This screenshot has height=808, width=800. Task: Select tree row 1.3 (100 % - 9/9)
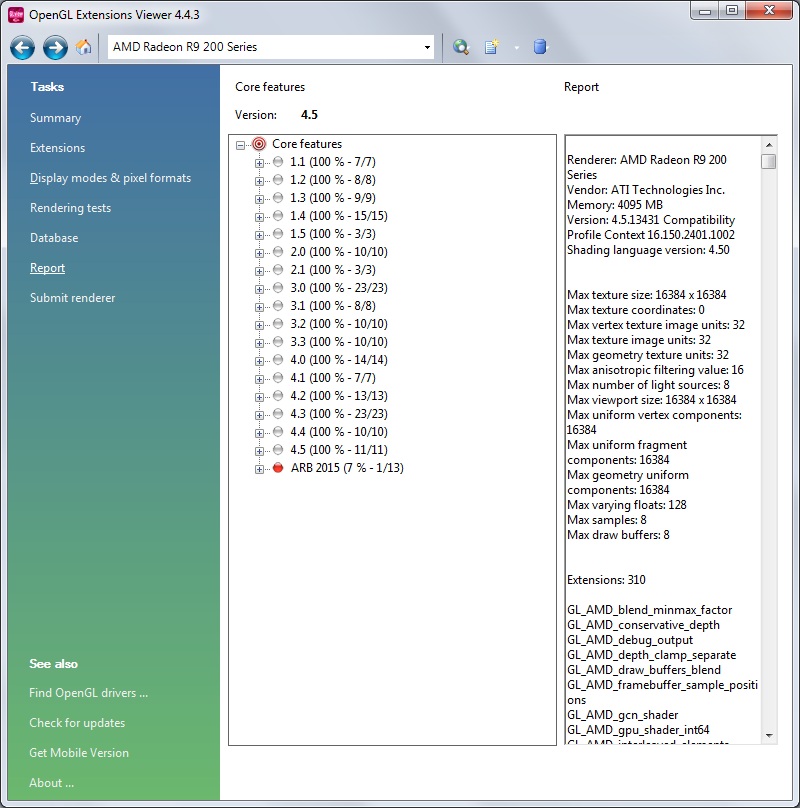pos(332,198)
